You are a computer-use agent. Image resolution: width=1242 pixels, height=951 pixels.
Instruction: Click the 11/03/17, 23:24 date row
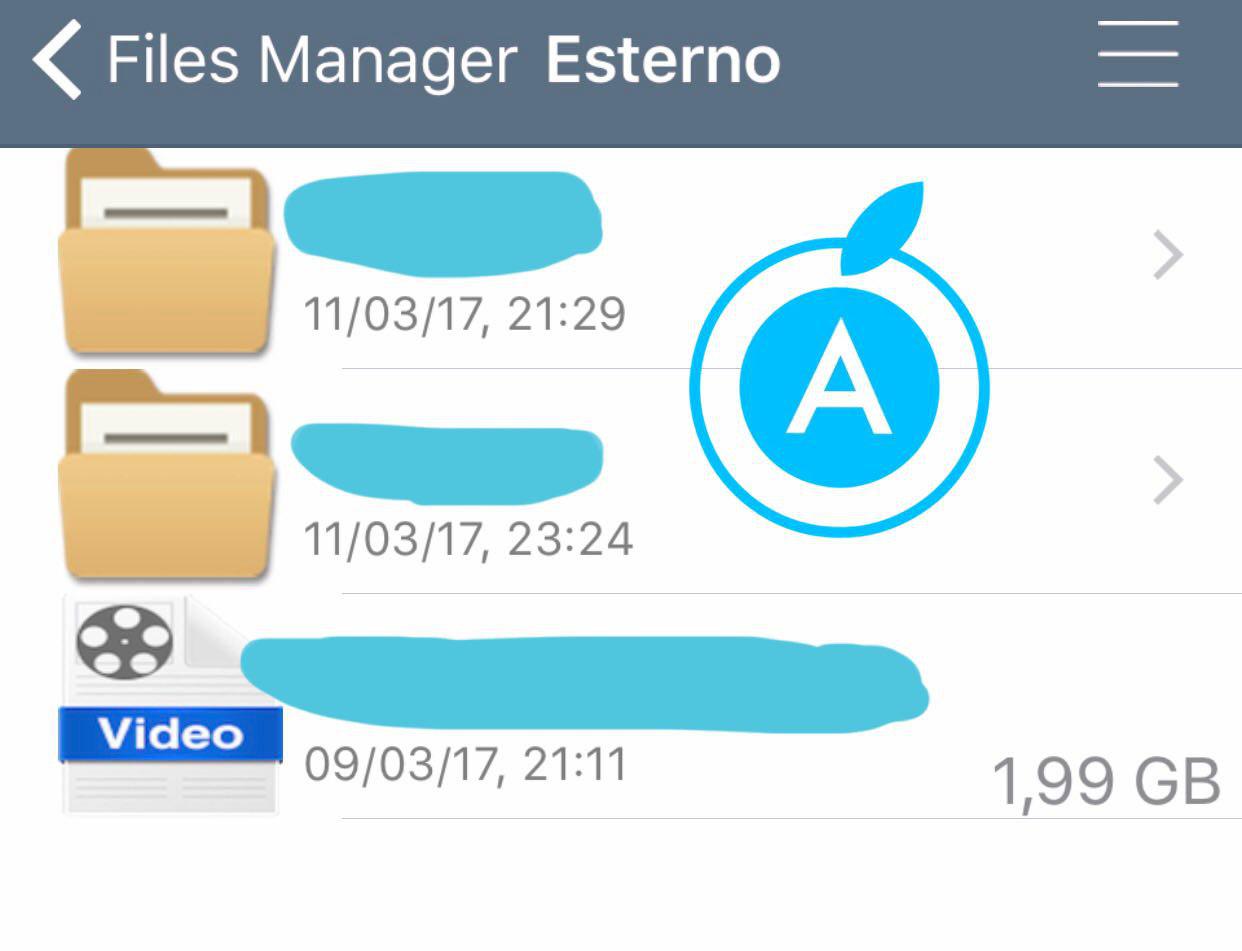tap(468, 540)
